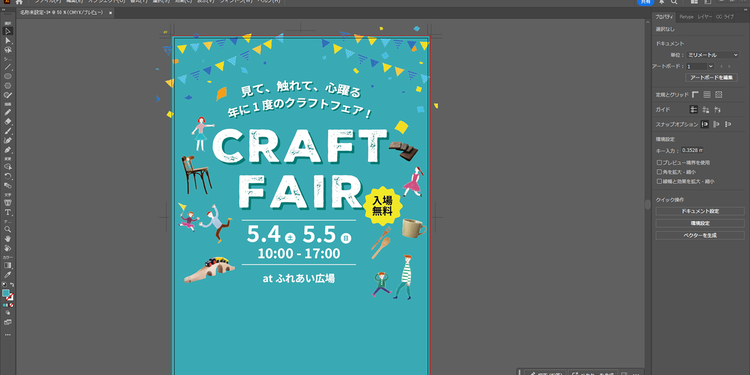Click the ドキュメント設定 button

pos(700,211)
